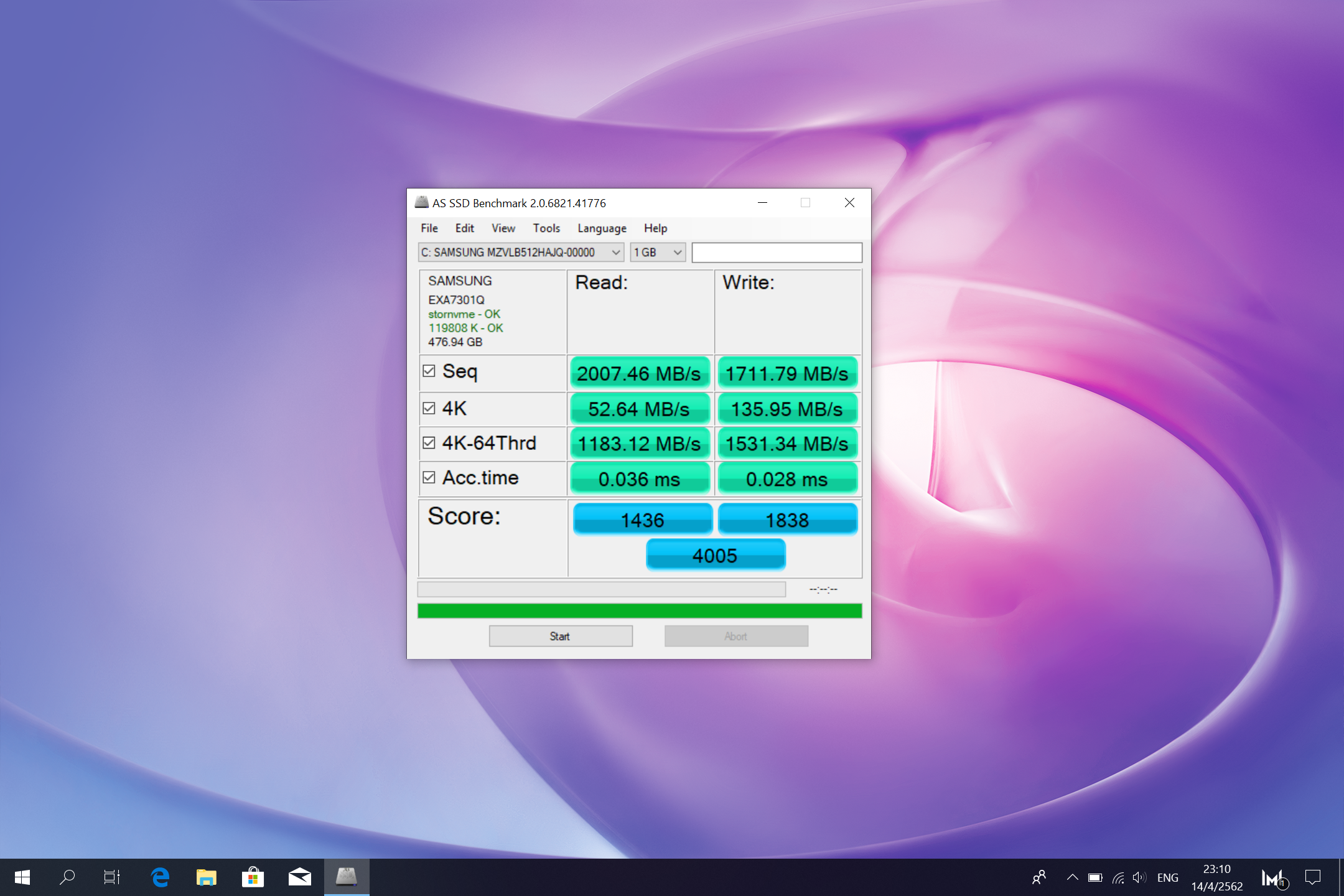Click the 4K write result 135.95 MB/s
The image size is (1344, 896).
[787, 408]
